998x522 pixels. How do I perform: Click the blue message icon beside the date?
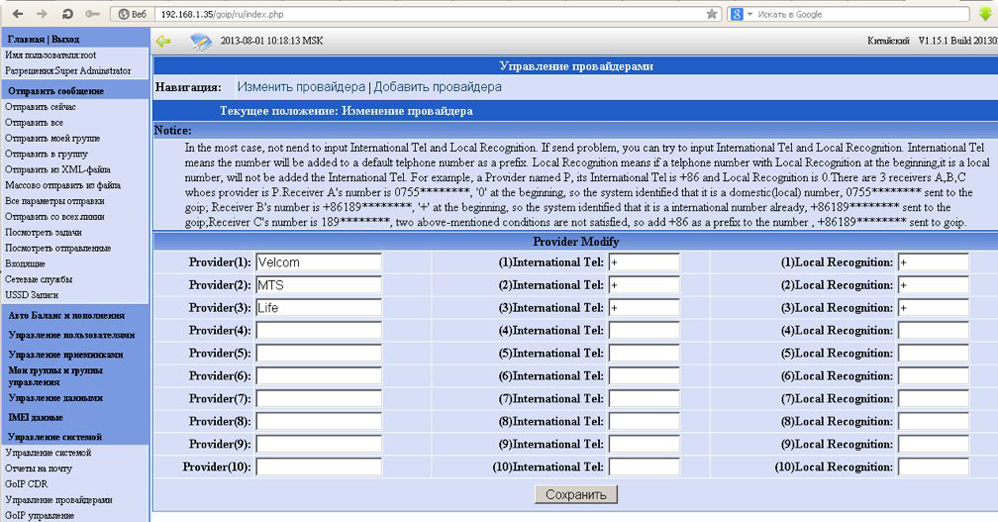click(201, 41)
